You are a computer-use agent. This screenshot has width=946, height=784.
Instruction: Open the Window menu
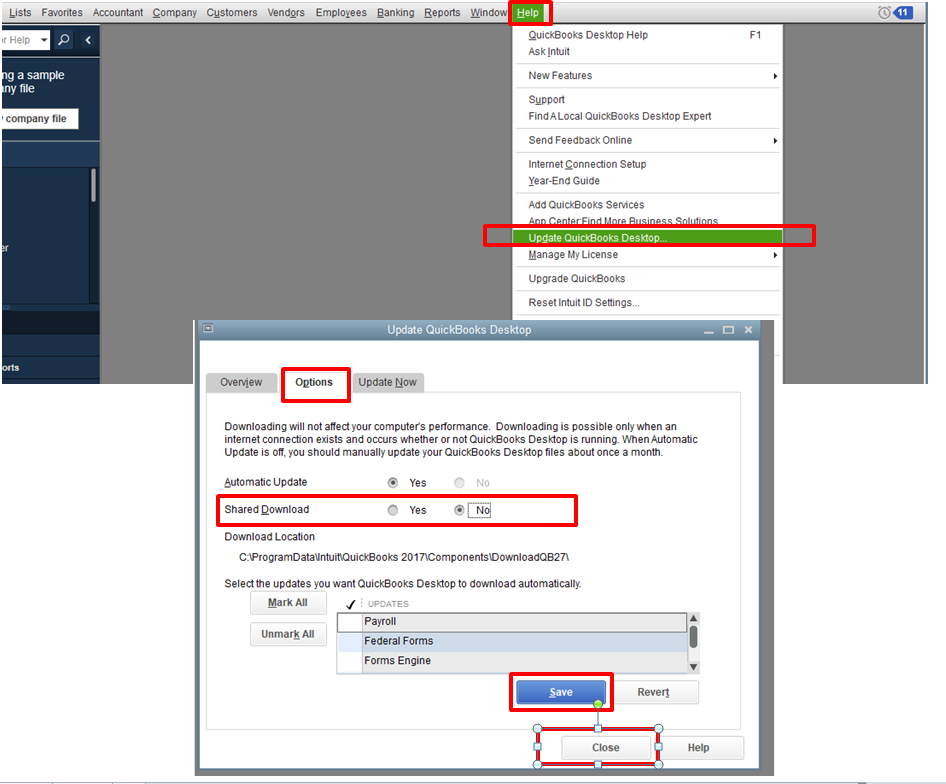pyautogui.click(x=488, y=13)
